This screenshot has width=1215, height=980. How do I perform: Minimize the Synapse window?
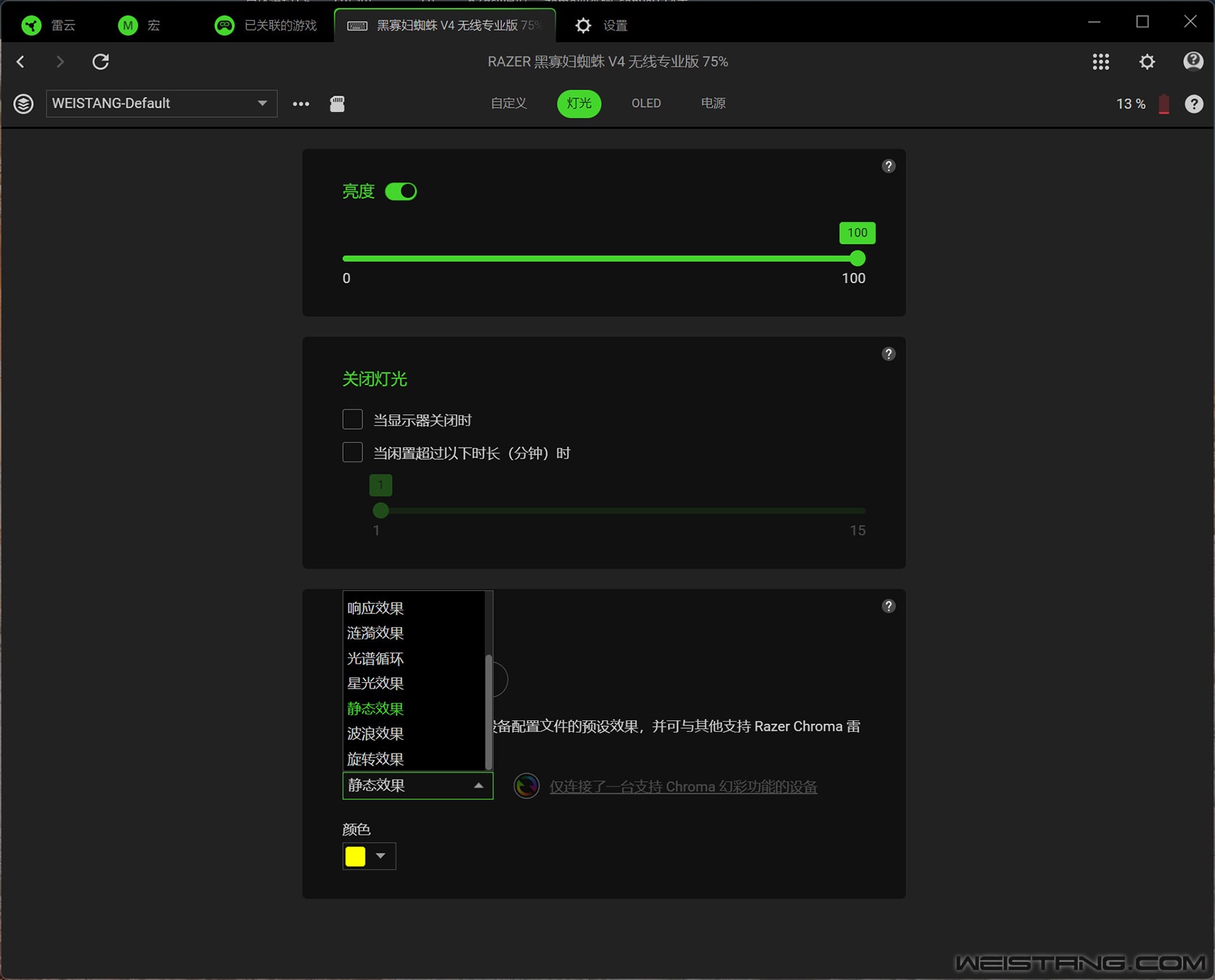coord(1094,22)
